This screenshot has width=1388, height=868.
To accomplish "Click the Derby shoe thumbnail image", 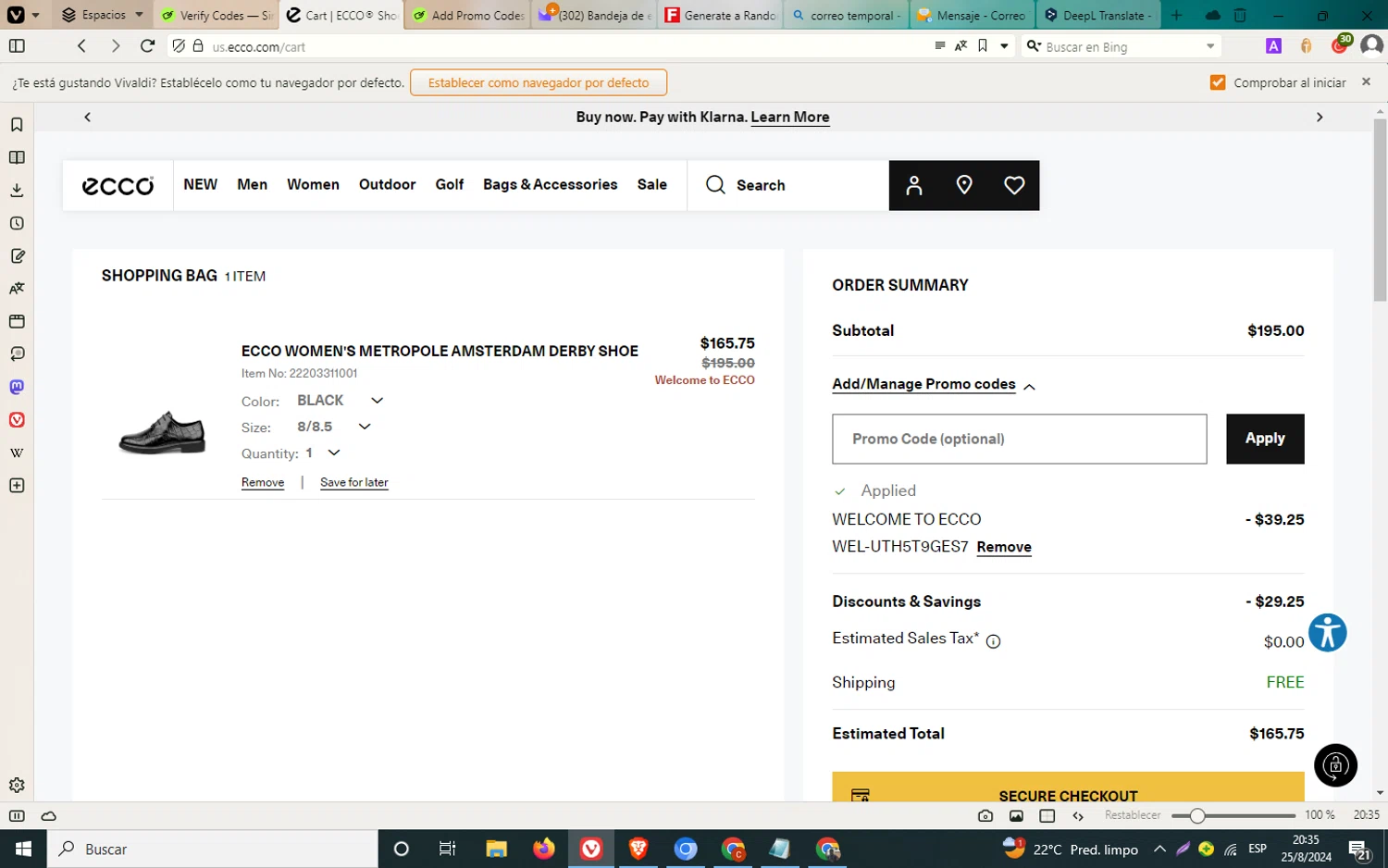I will point(162,432).
